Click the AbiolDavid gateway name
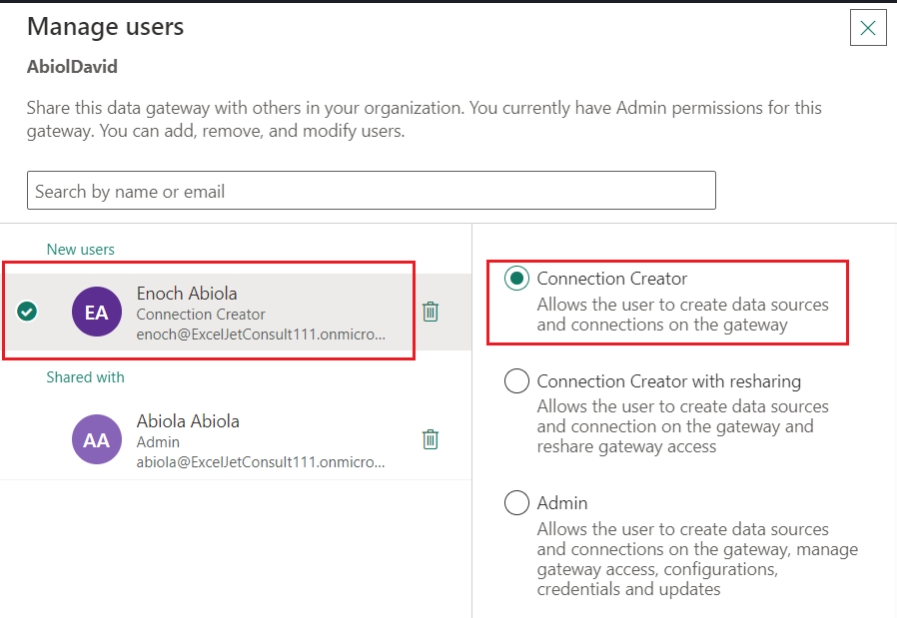This screenshot has height=618, width=897. point(73,68)
